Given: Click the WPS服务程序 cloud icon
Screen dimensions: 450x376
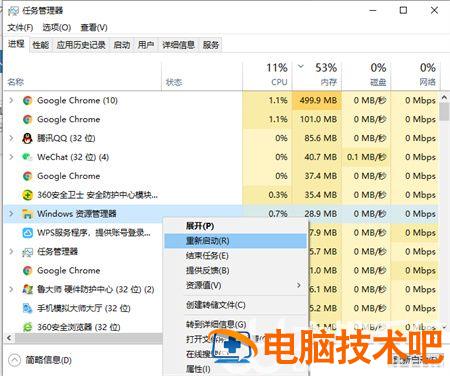Looking at the screenshot, I should 27,233.
